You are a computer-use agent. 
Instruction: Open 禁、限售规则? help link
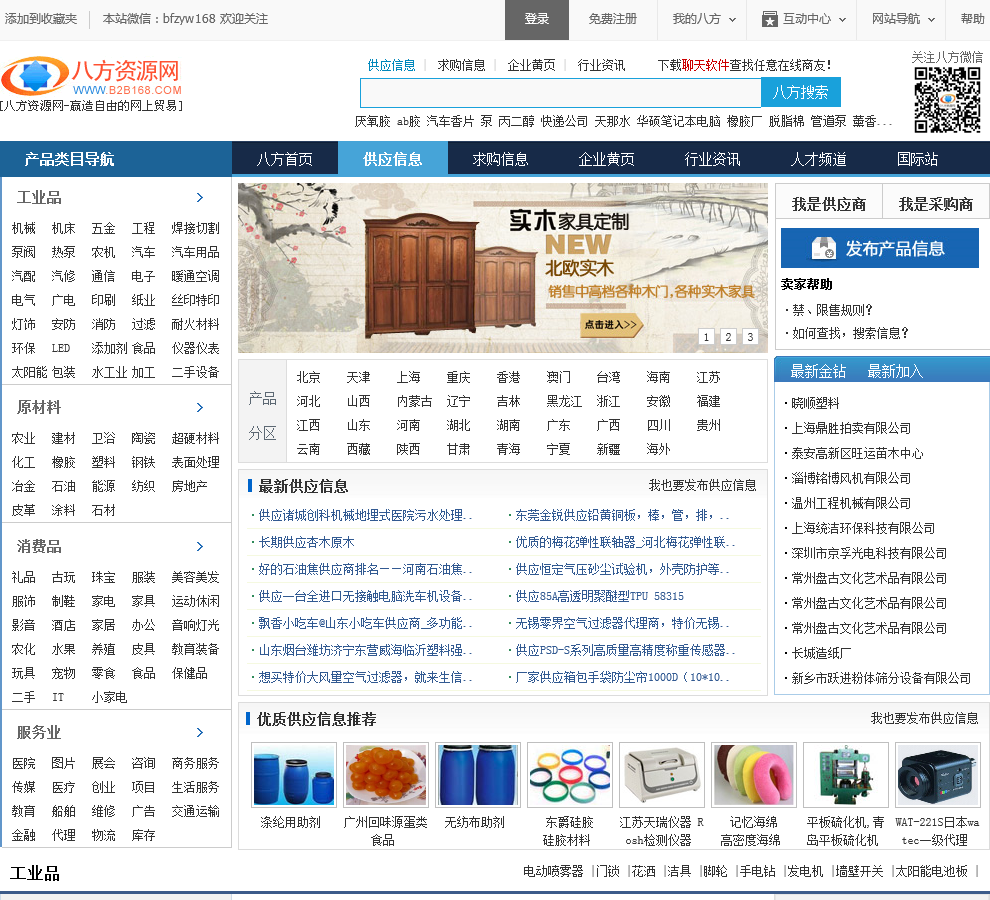(832, 310)
